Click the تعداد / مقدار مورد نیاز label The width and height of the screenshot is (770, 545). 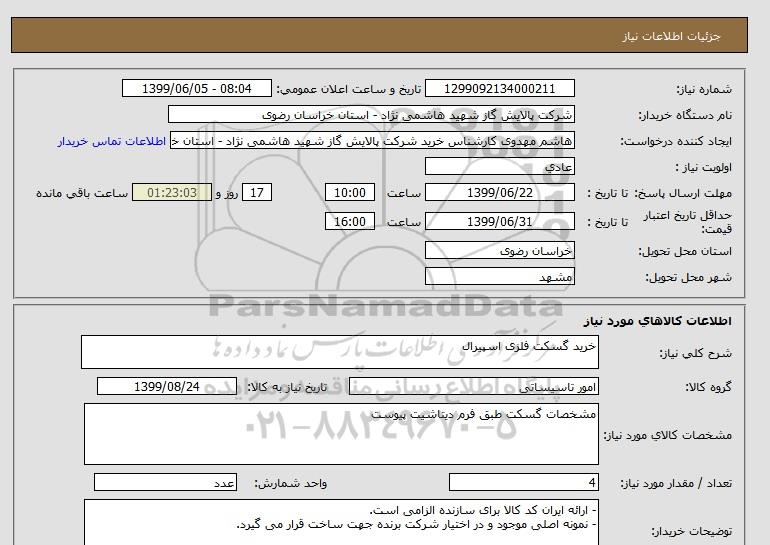[x=676, y=483]
